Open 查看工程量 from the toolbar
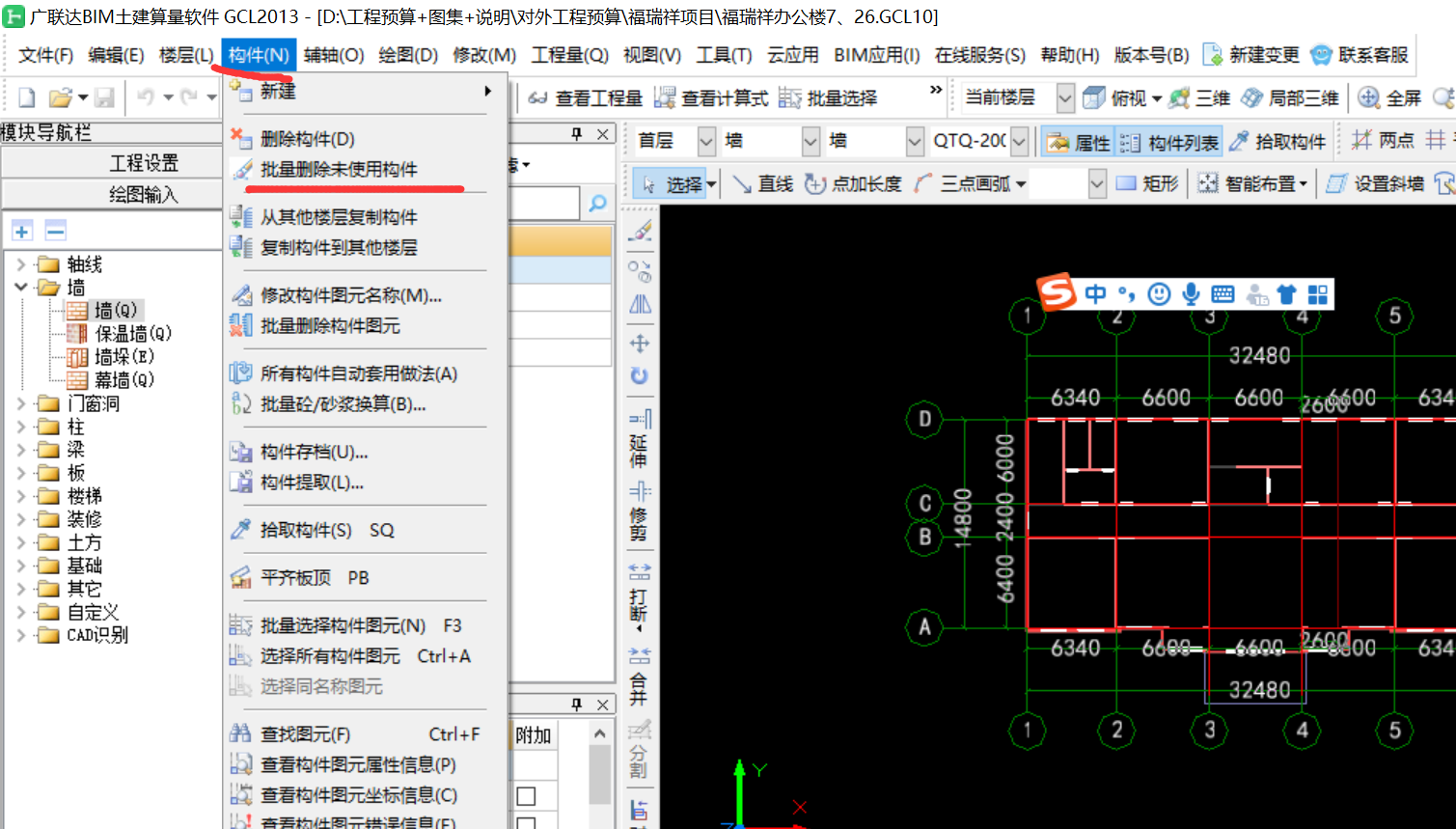 click(586, 97)
